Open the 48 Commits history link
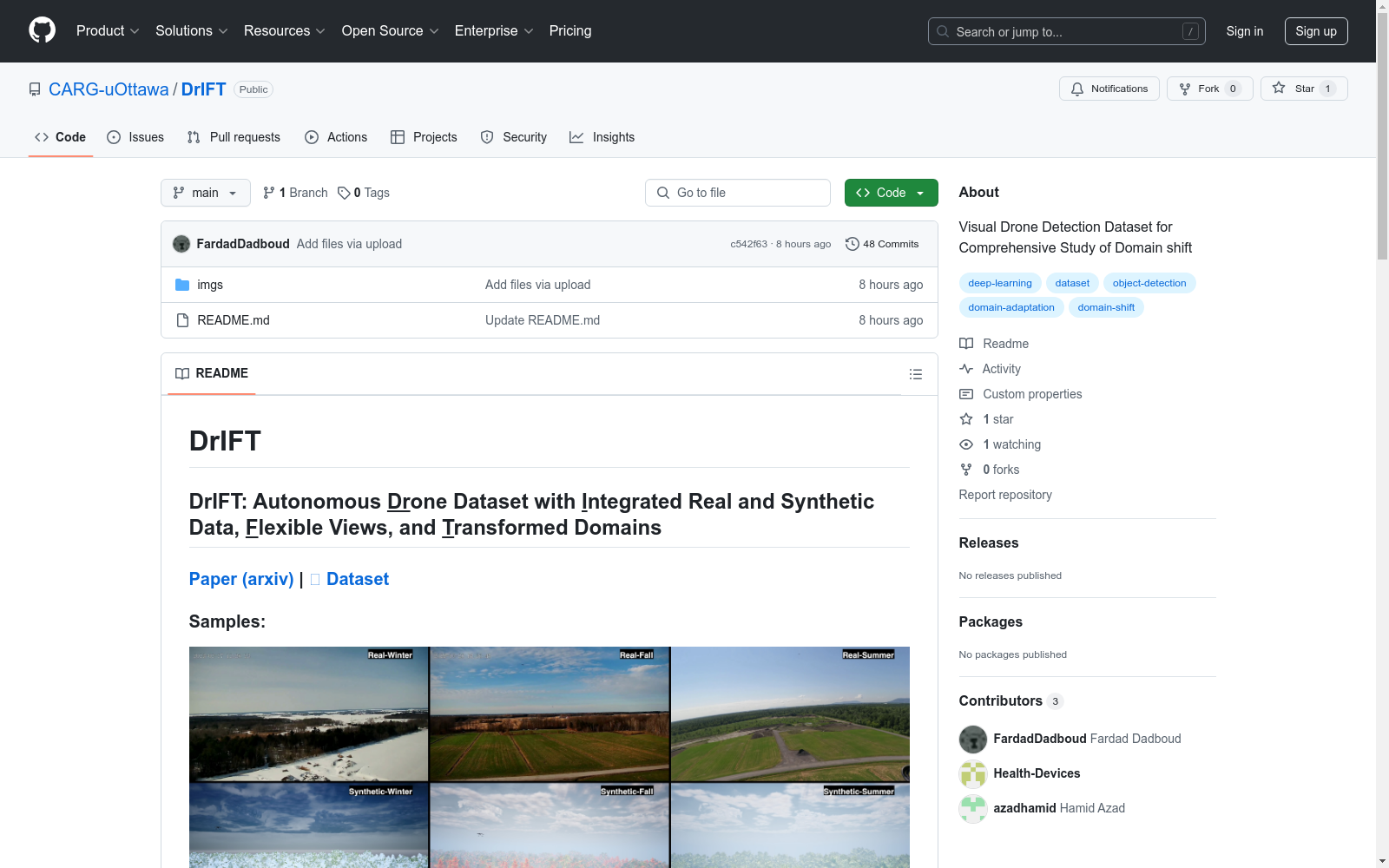1389x868 pixels. coord(882,244)
